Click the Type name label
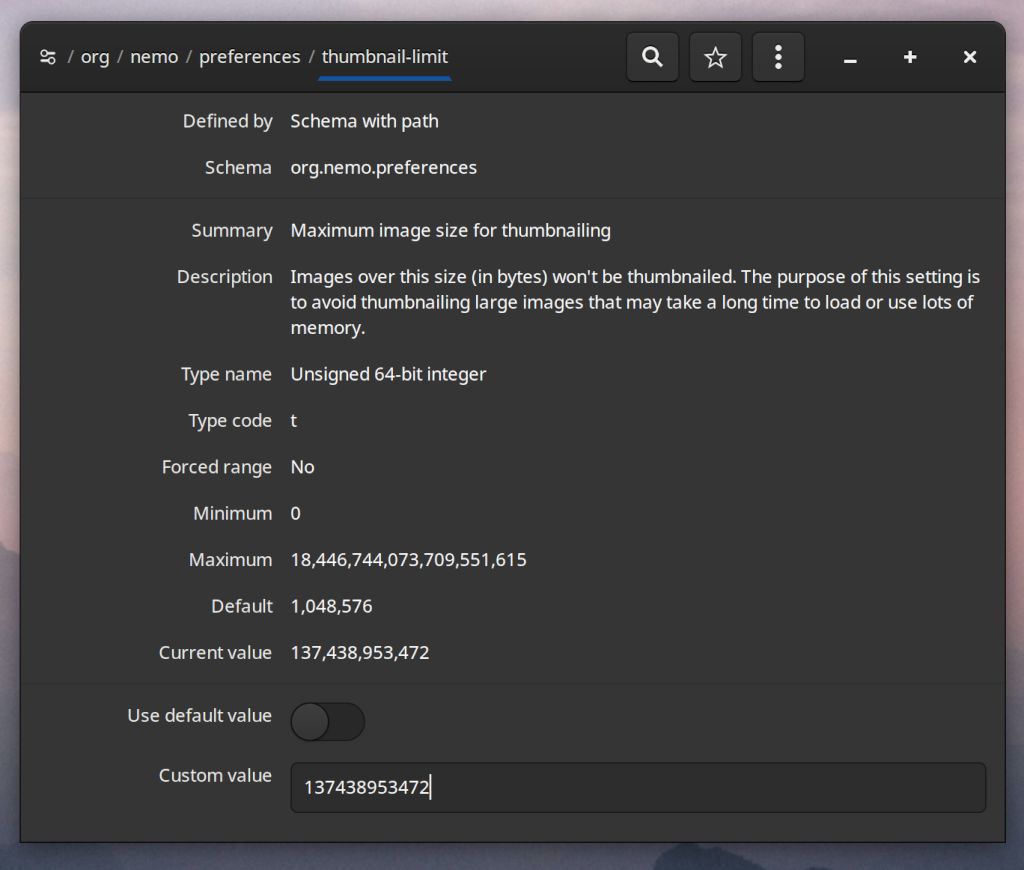The image size is (1024, 870). tap(226, 374)
